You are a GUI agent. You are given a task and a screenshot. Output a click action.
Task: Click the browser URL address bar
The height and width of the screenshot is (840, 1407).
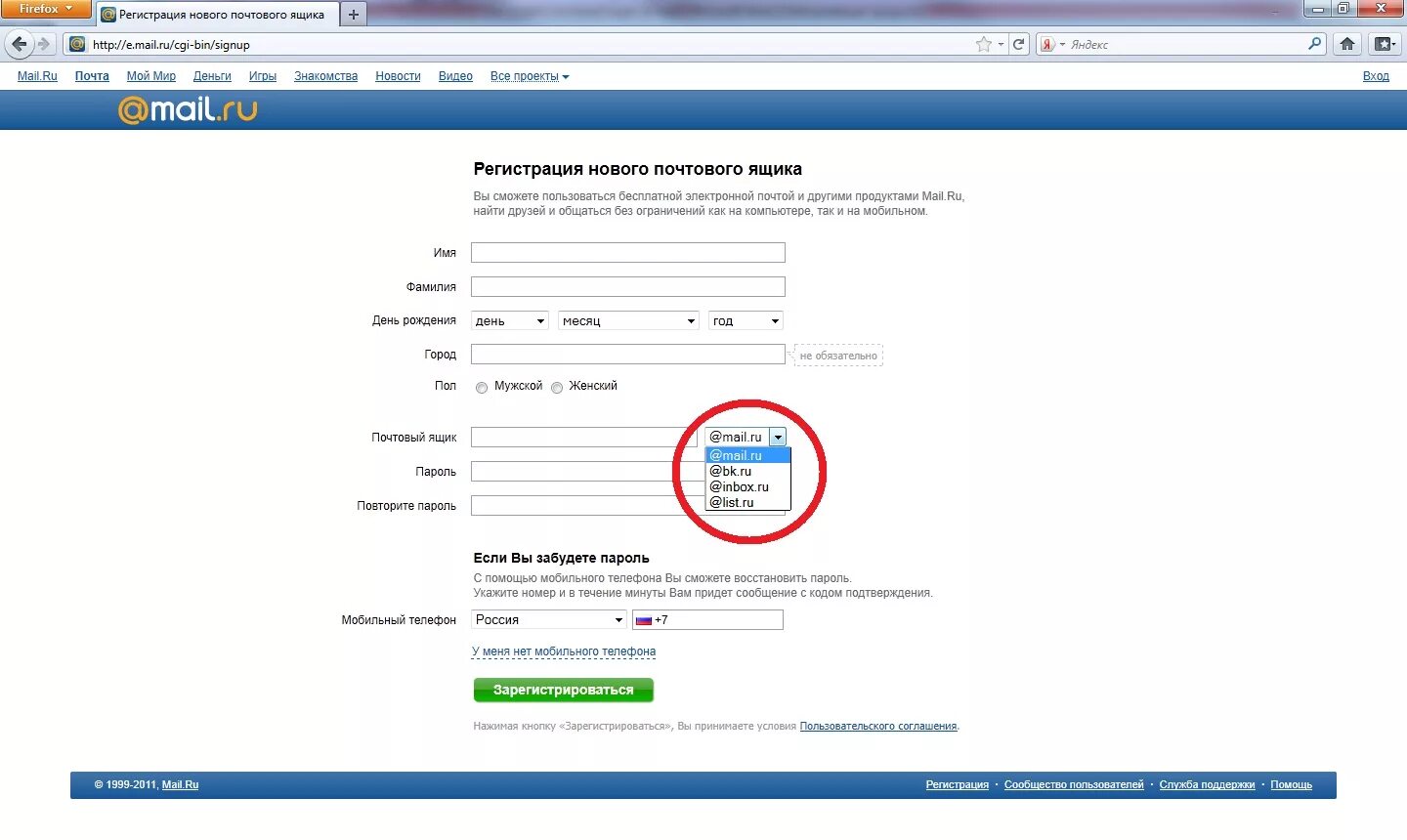(528, 44)
